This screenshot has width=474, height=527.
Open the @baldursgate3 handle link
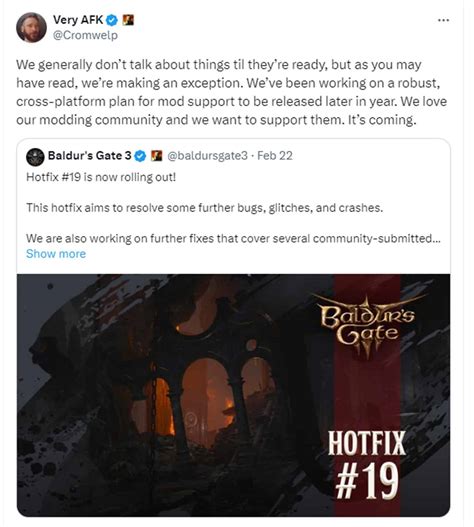(207, 156)
